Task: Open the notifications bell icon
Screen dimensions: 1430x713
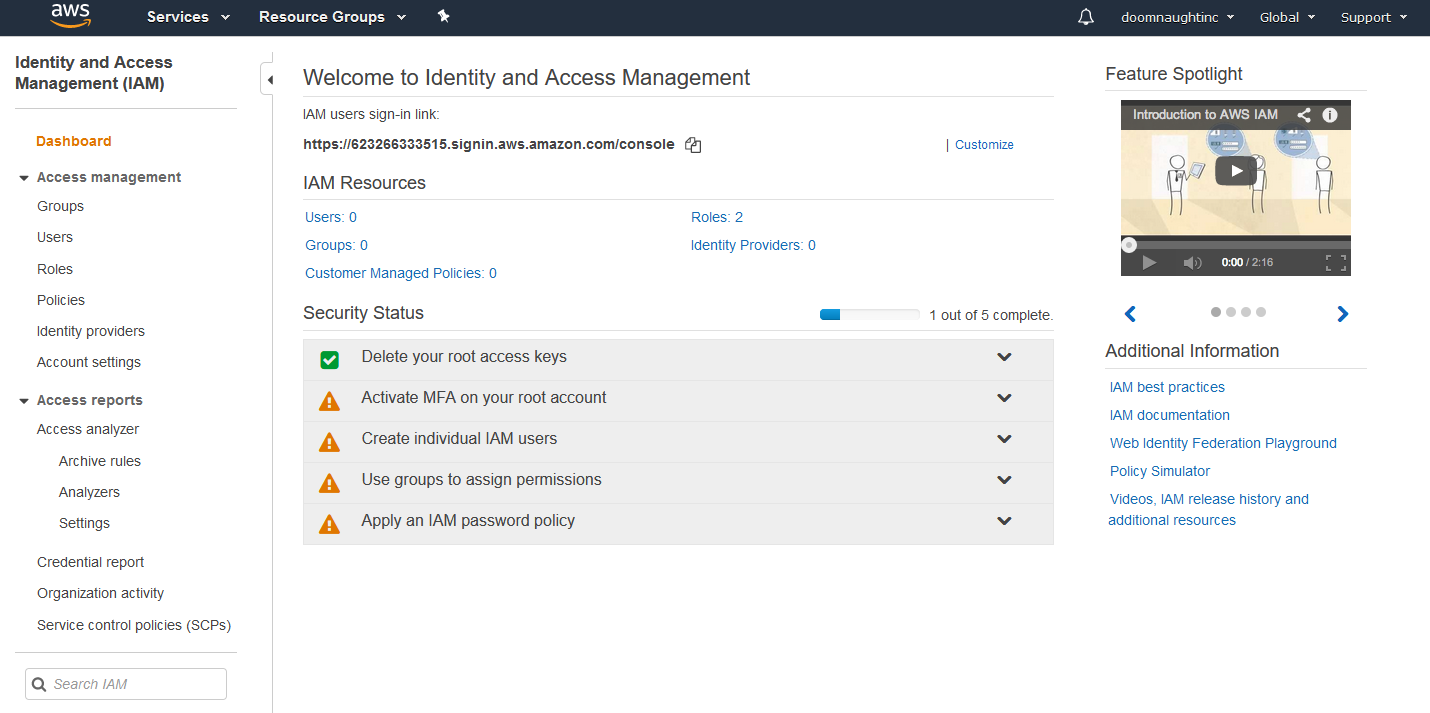Action: 1086,17
